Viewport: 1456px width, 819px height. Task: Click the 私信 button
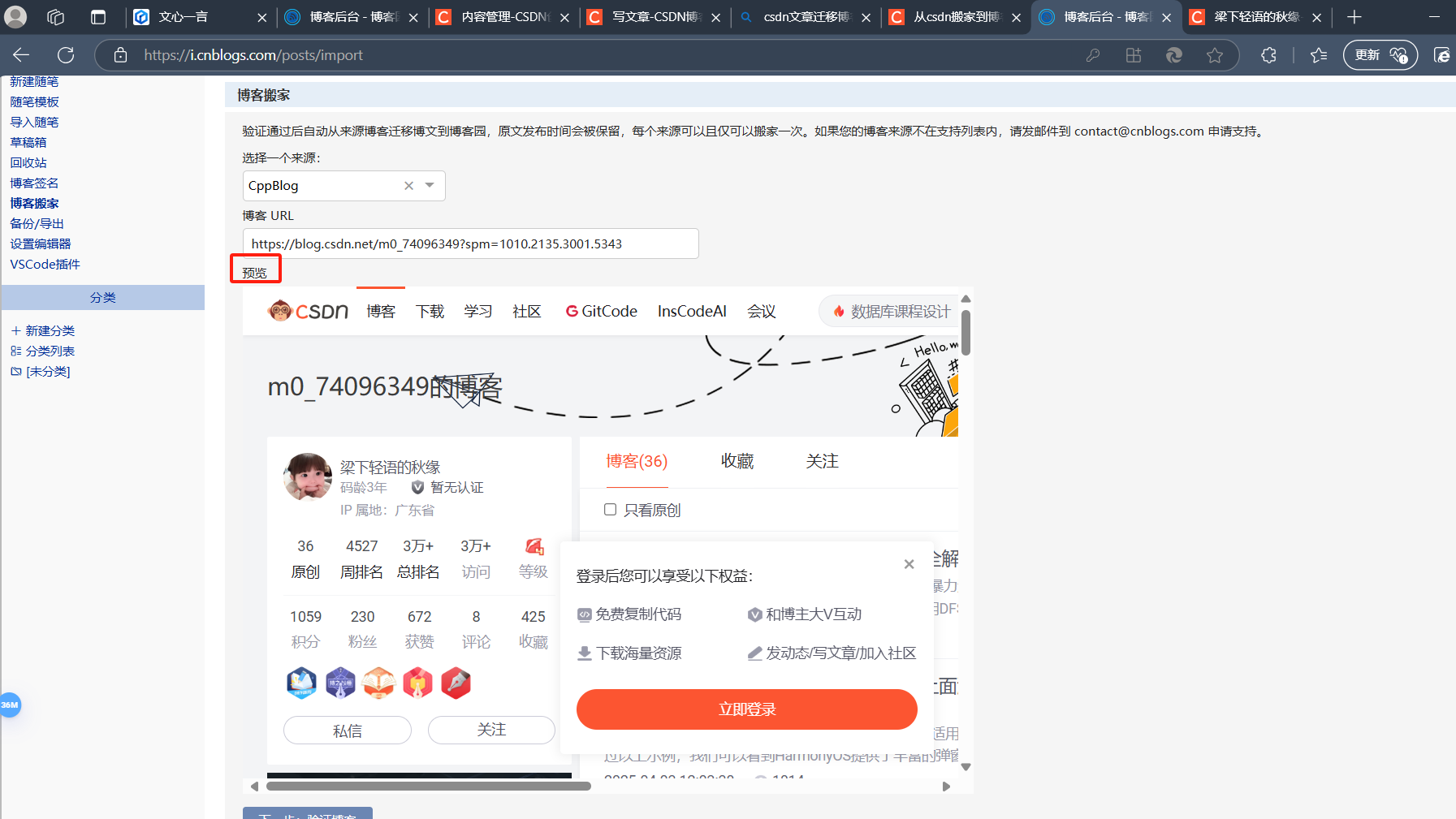point(348,731)
